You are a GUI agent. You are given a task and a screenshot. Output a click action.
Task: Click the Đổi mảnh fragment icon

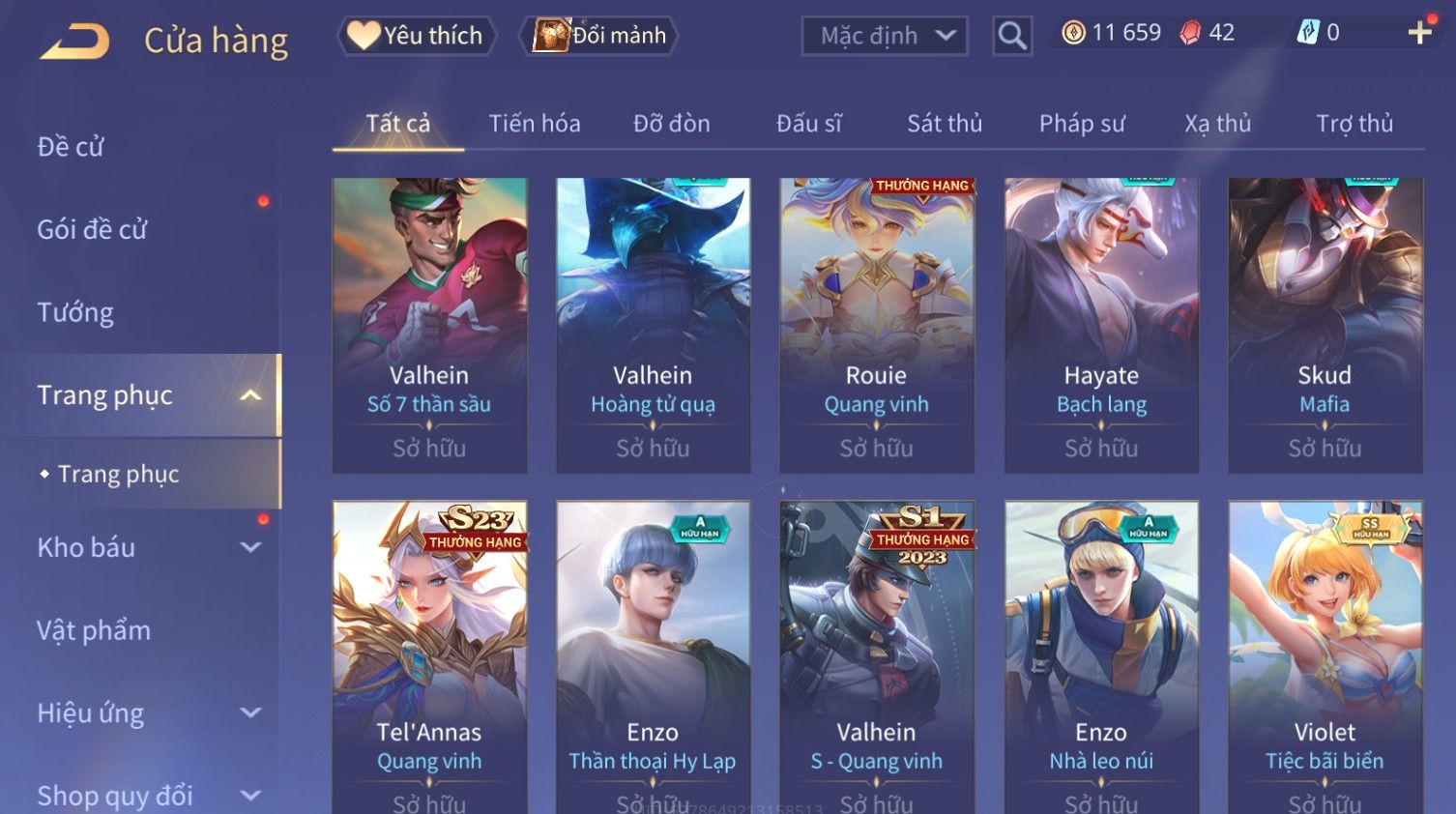[551, 36]
